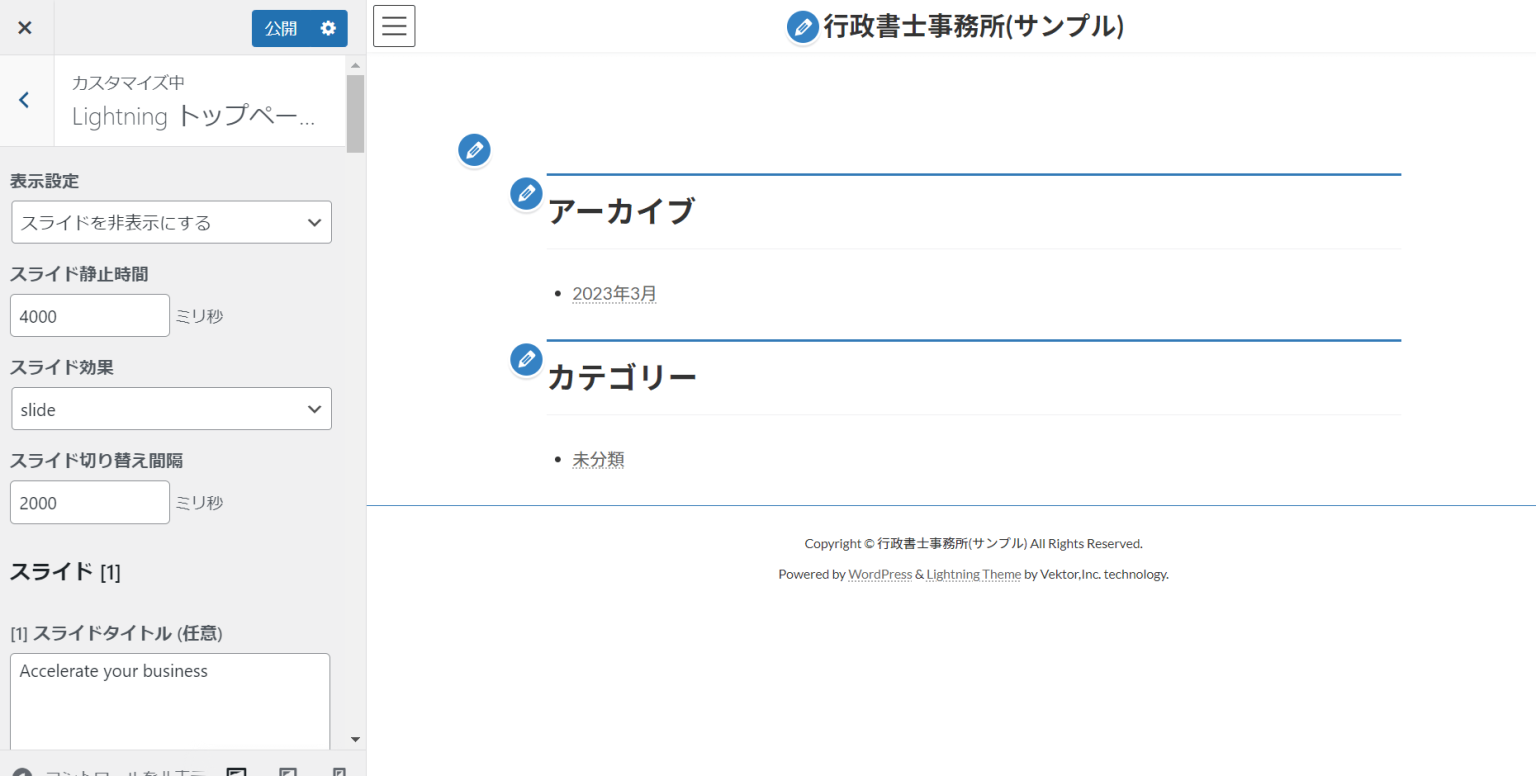This screenshot has height=776, width=1536.
Task: Click the gear icon beside 公開
Action: coord(328,28)
